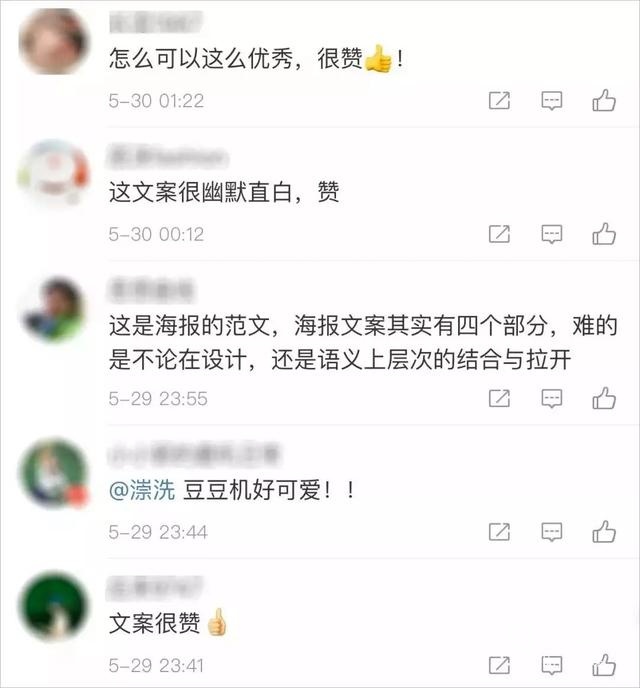The width and height of the screenshot is (640, 688).
Task: Reply to the 5-30 01:22 comment
Action: click(551, 100)
